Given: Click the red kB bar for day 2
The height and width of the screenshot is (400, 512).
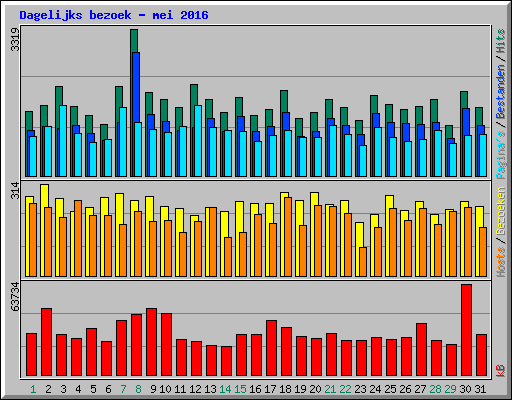Looking at the screenshot, I should tap(46, 342).
